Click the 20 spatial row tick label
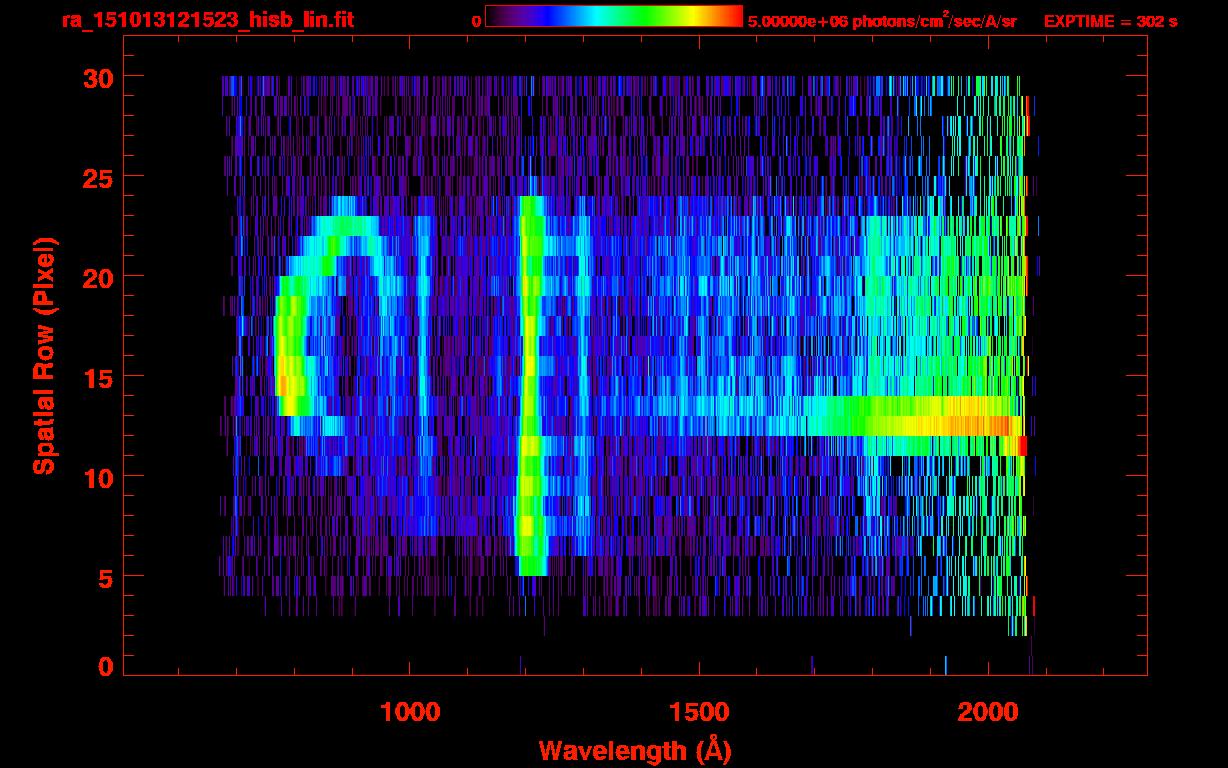Viewport: 1228px width, 768px height. [x=98, y=277]
